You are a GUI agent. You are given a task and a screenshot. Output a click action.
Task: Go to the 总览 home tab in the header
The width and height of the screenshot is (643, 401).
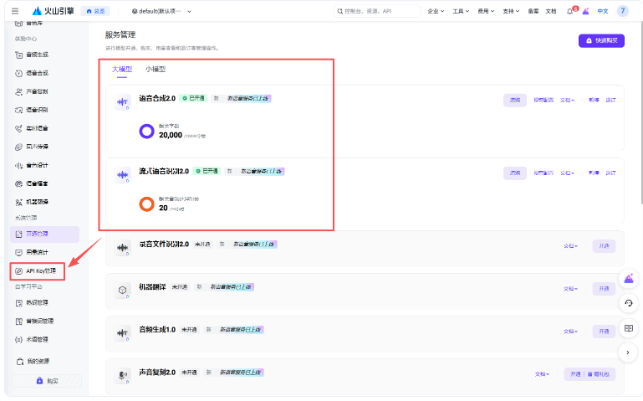(95, 11)
